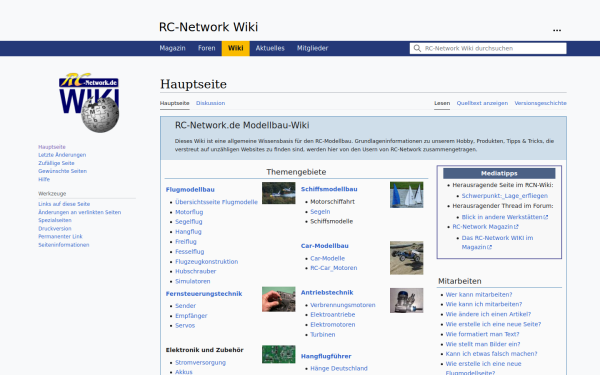This screenshot has width=600, height=375.
Task: Open the Hangflug link
Action: [188, 232]
